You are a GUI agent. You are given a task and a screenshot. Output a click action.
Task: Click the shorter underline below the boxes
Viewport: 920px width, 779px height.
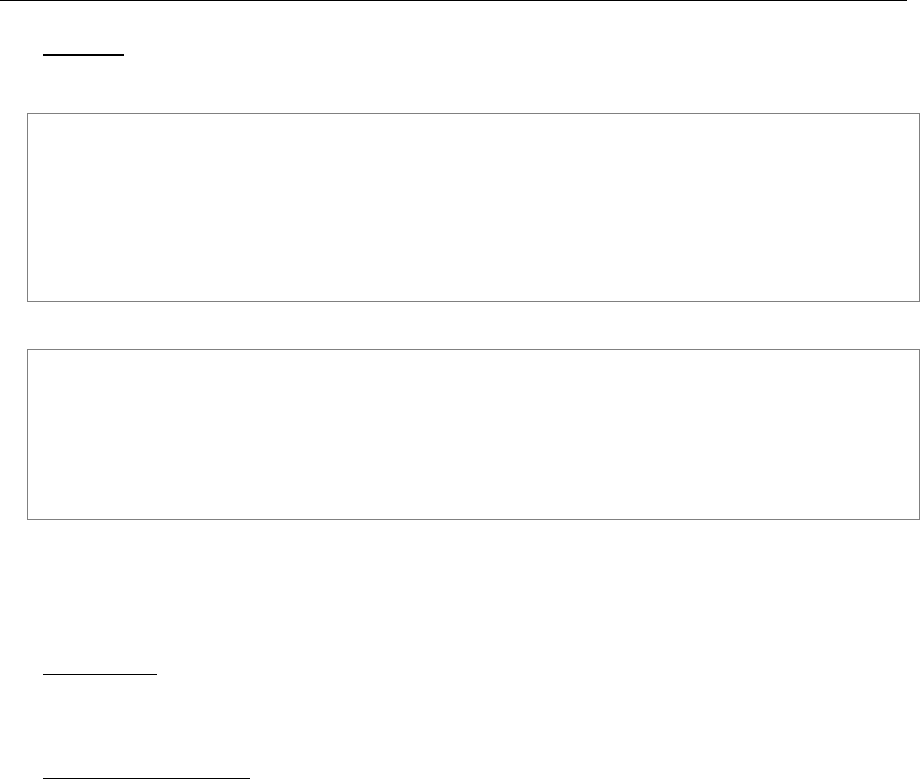tap(100, 675)
